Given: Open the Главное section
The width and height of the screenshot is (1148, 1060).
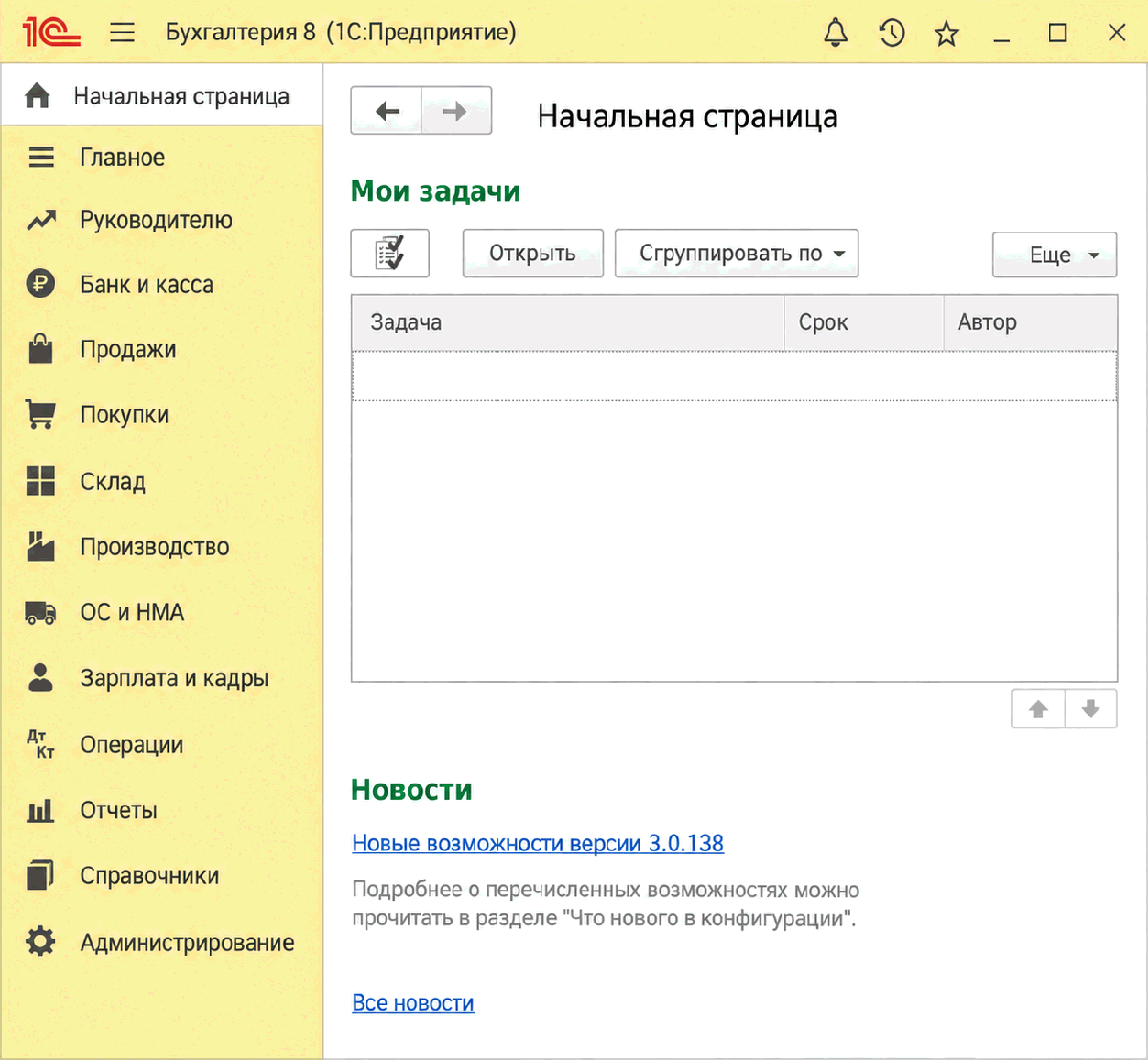Looking at the screenshot, I should pyautogui.click(x=162, y=158).
